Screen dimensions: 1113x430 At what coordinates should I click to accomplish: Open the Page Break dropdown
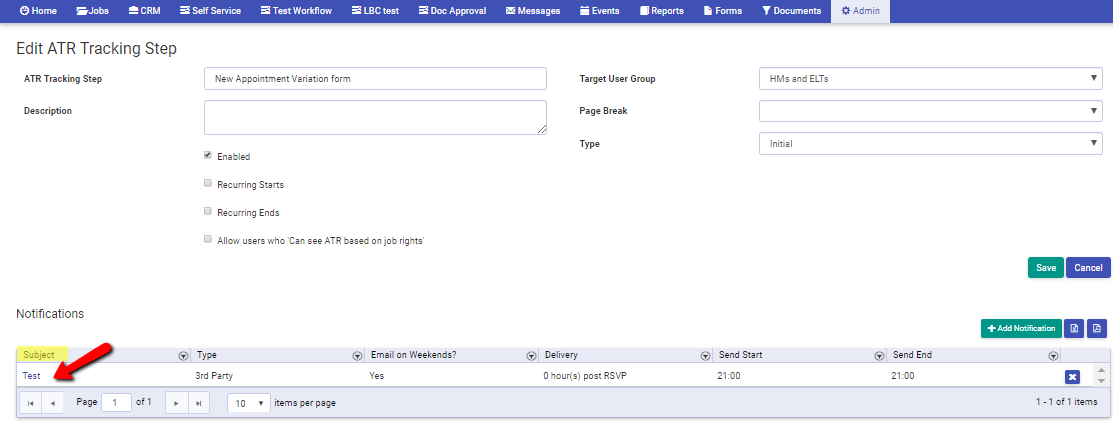(x=931, y=111)
